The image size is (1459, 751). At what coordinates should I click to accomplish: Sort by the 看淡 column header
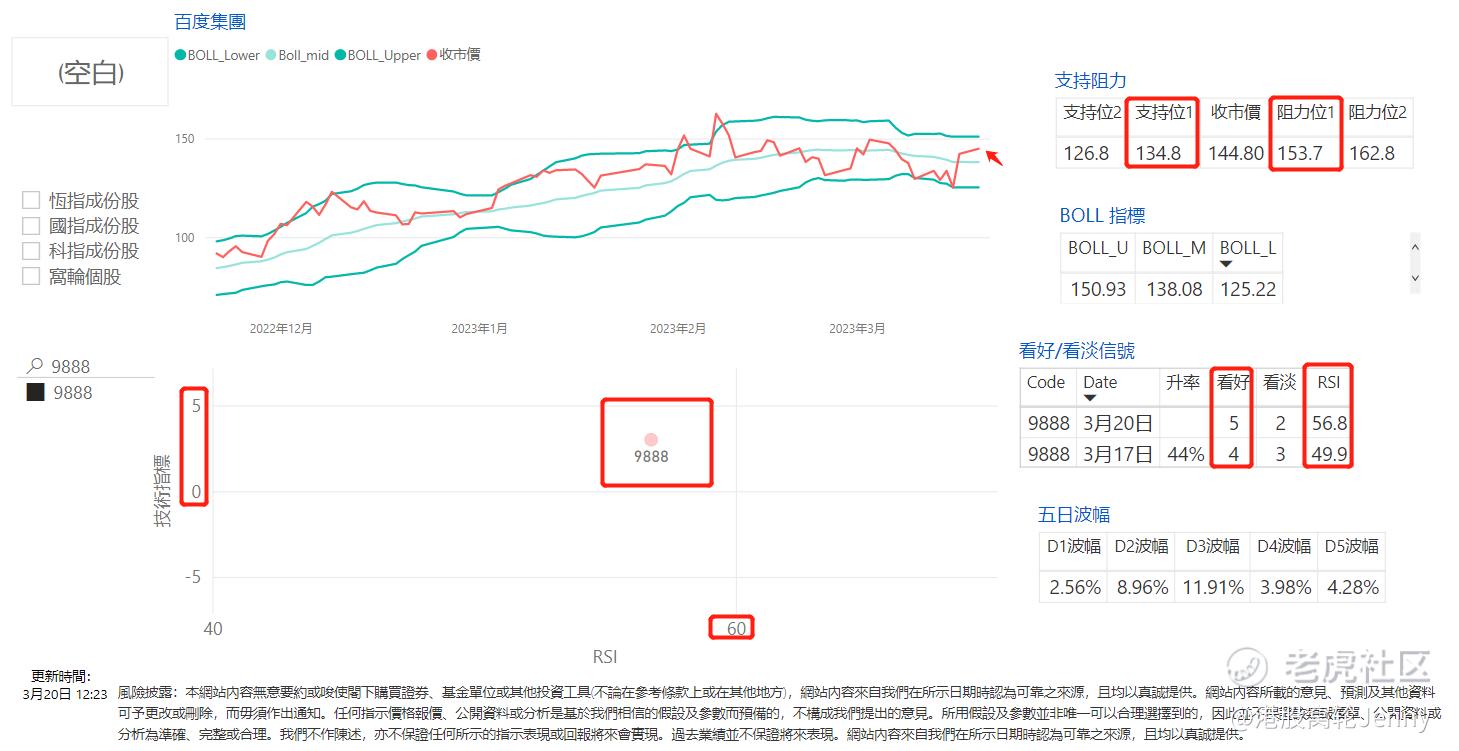(x=1279, y=382)
